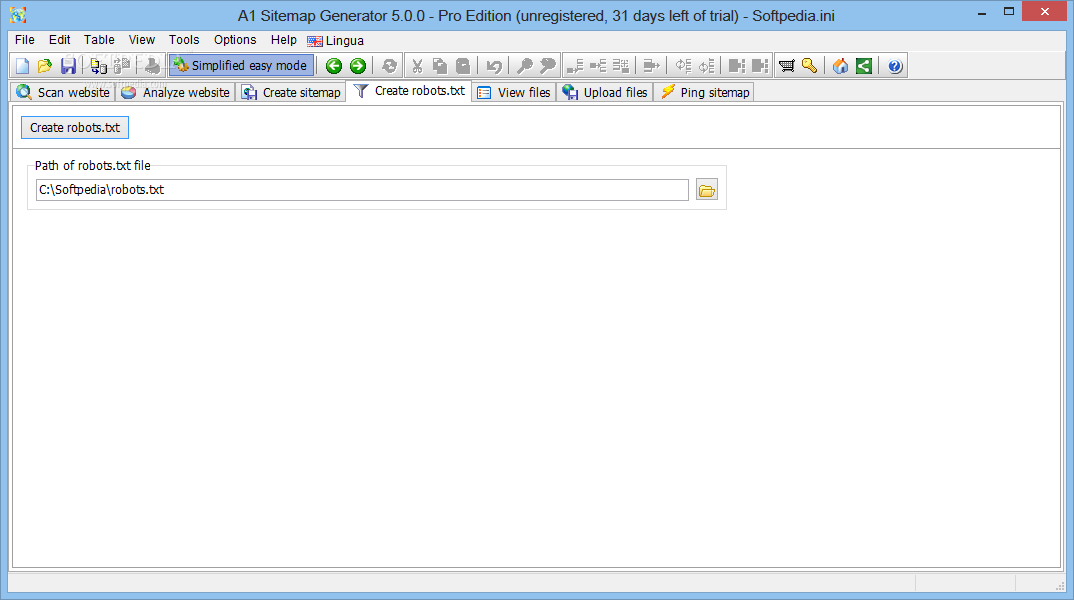Switch to the Analyze website tab
Screen dimensions: 1074x600
pos(175,92)
